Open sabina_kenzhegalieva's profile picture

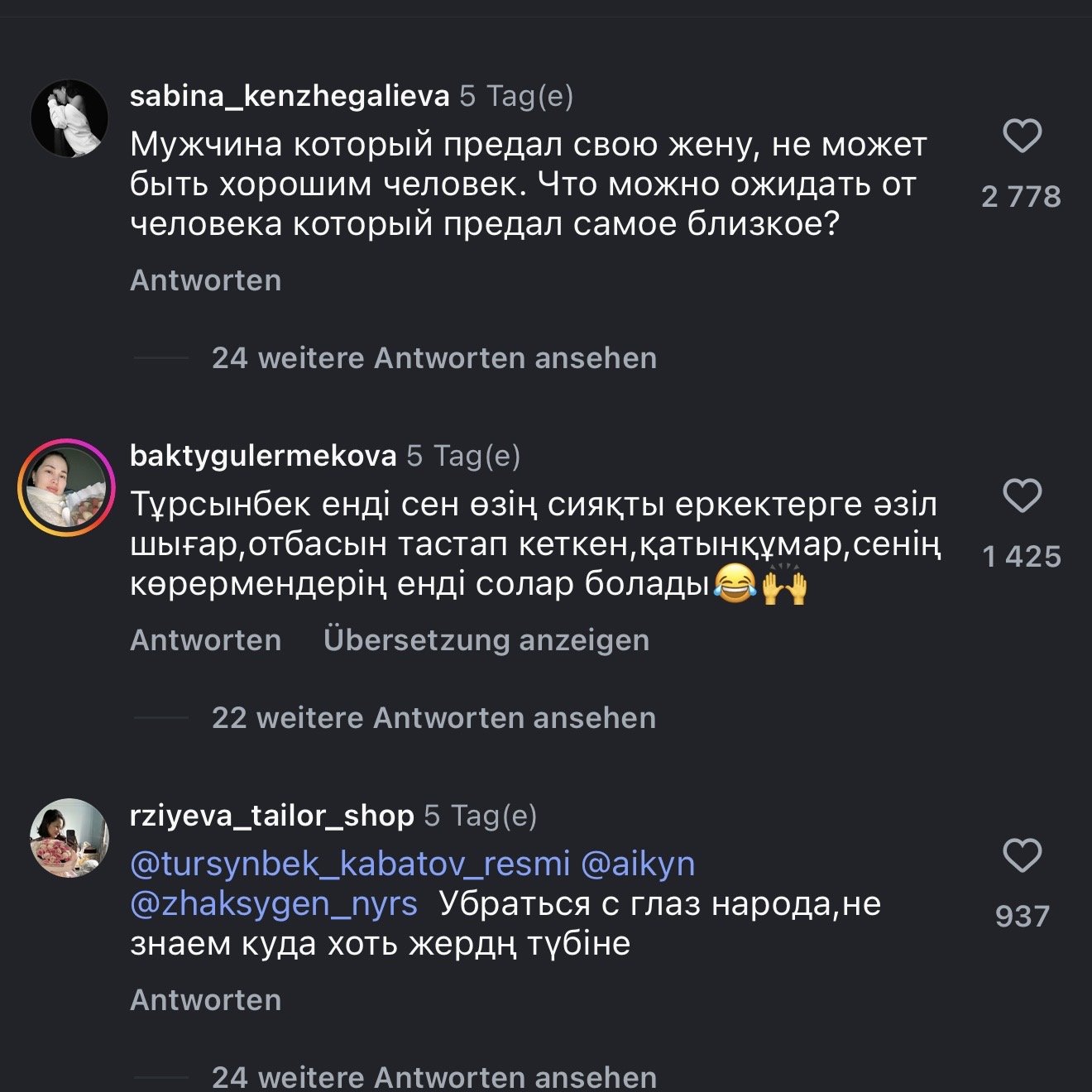(x=69, y=118)
